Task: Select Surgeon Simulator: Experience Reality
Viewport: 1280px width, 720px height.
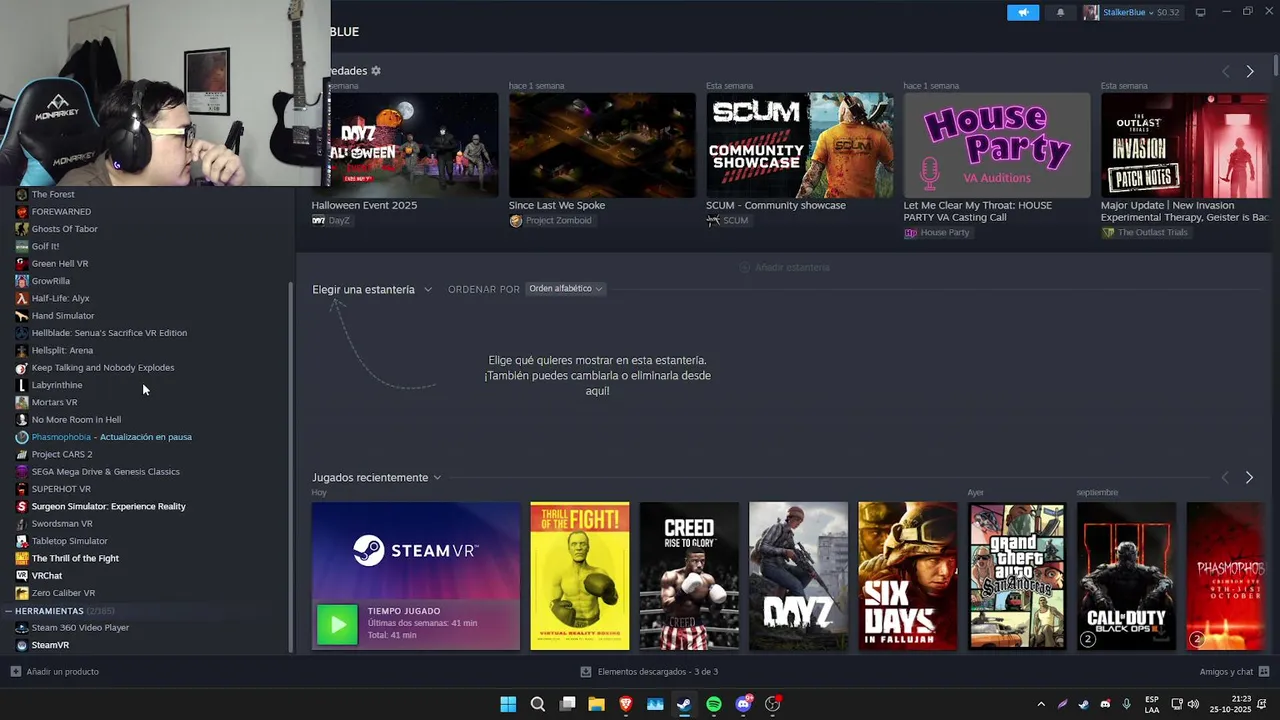Action: coord(108,506)
